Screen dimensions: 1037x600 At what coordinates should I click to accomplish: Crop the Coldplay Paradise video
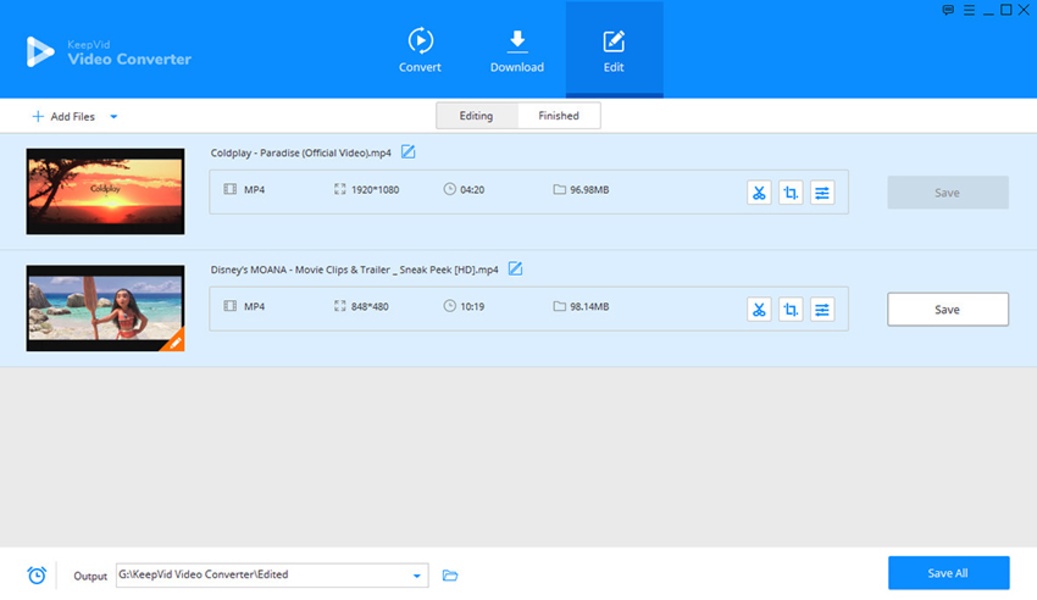[790, 193]
